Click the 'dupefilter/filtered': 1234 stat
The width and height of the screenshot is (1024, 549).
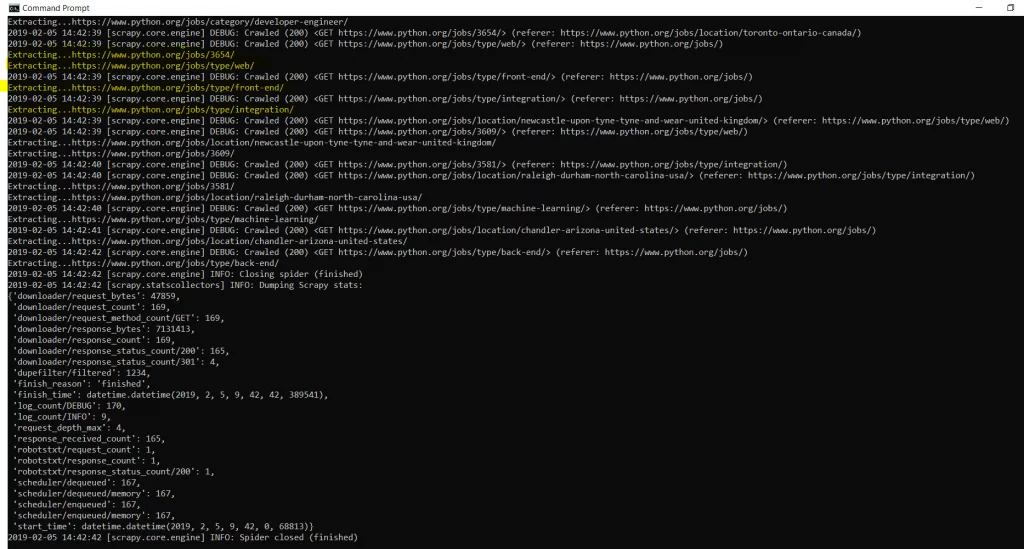[x=82, y=373]
